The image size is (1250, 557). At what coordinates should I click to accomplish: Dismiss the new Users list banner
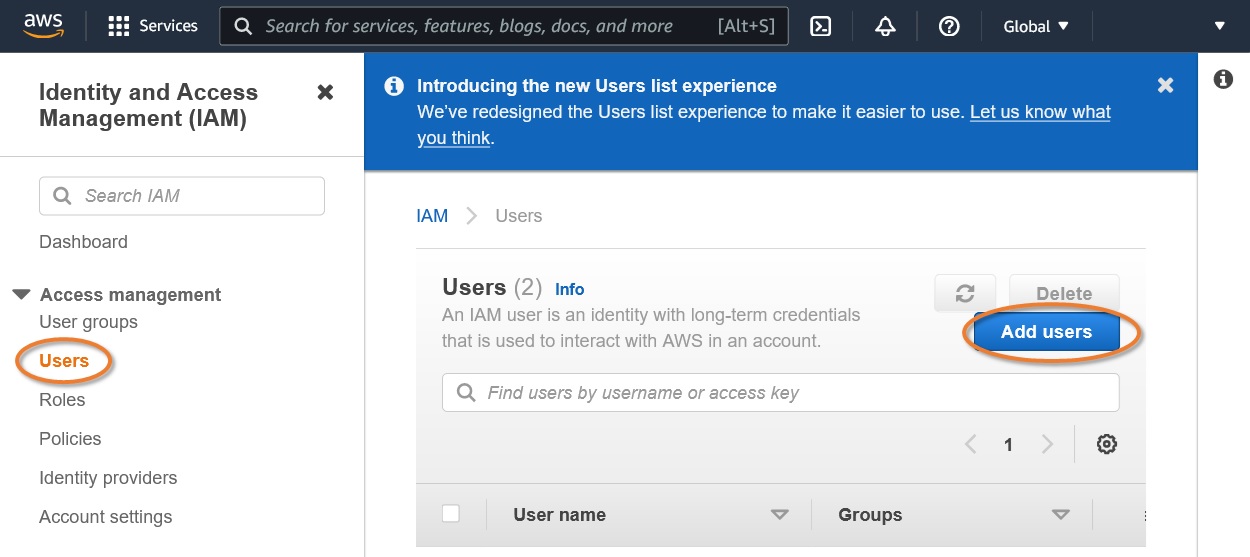tap(1165, 85)
